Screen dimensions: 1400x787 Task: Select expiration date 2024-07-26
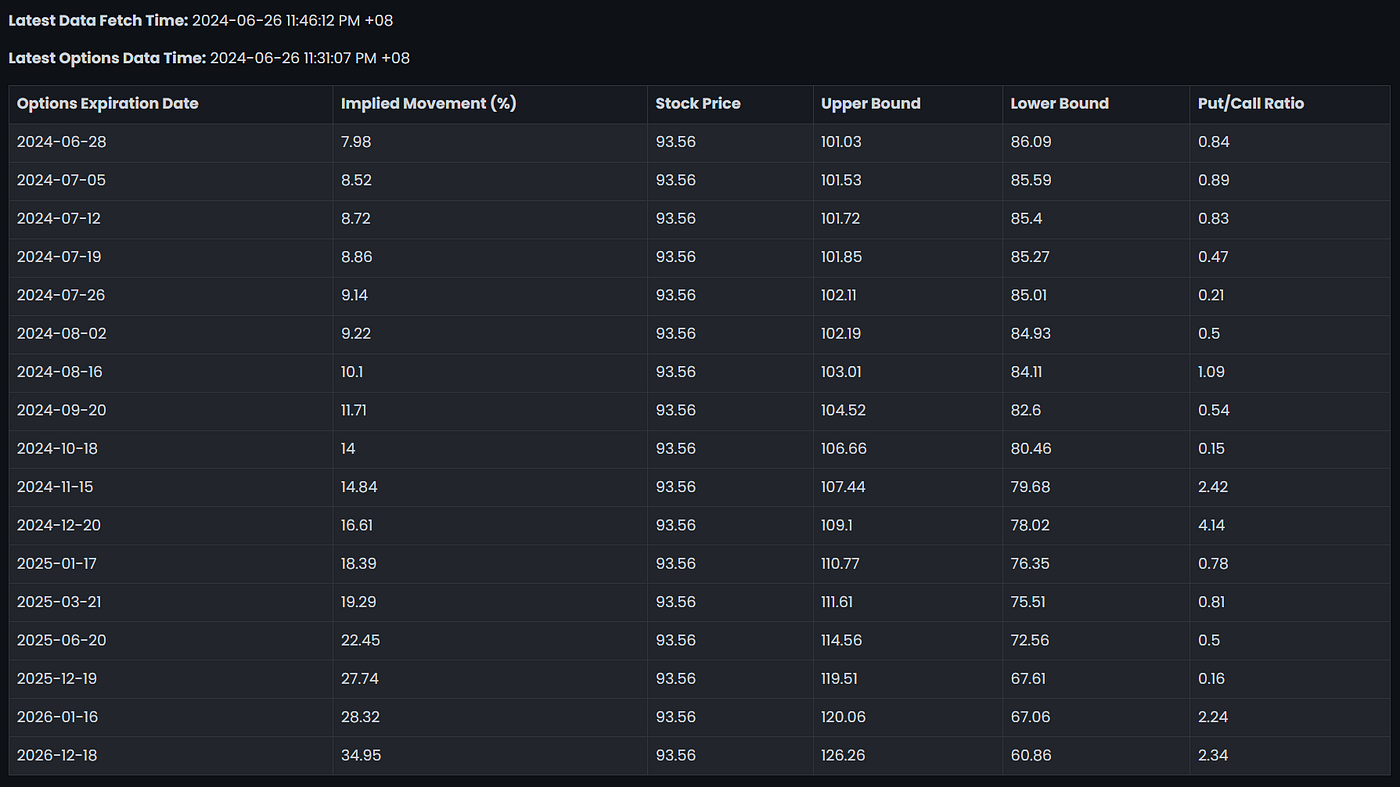tap(61, 295)
